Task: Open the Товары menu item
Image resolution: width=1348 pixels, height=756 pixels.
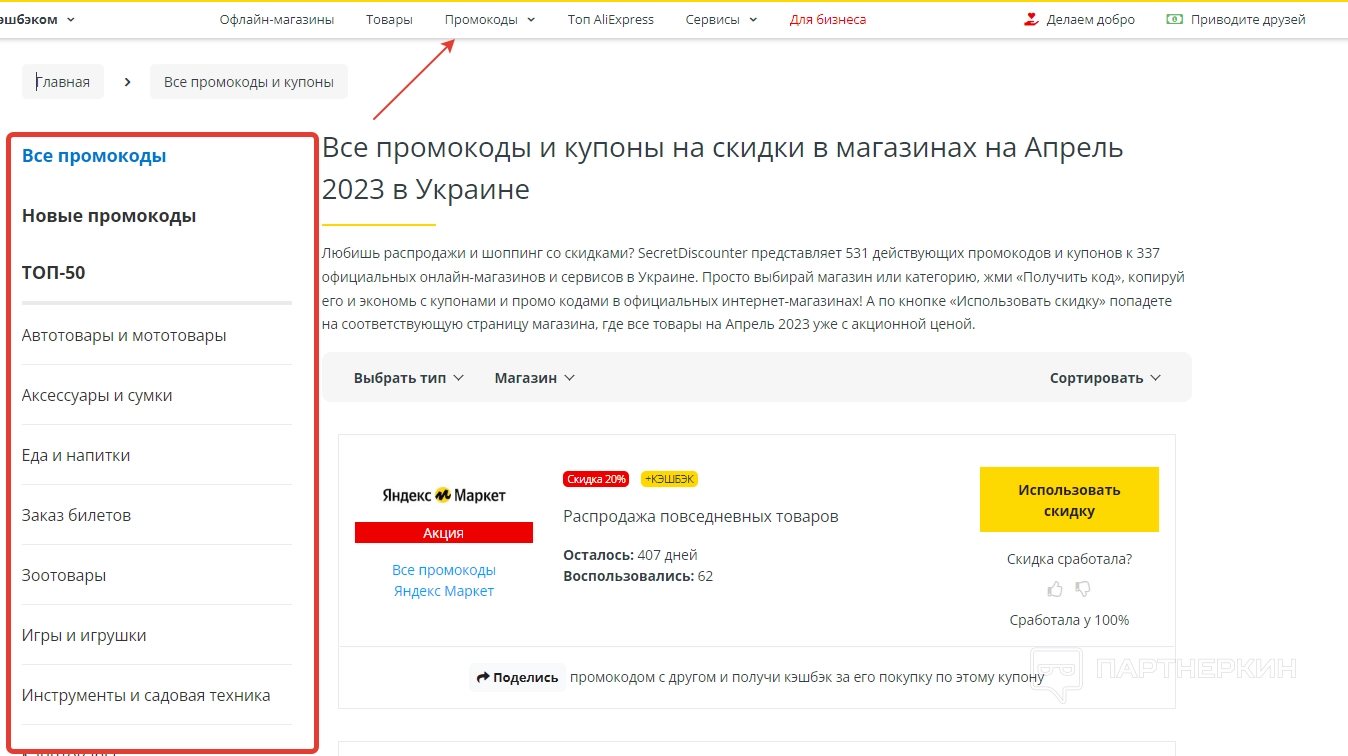Action: pyautogui.click(x=389, y=19)
